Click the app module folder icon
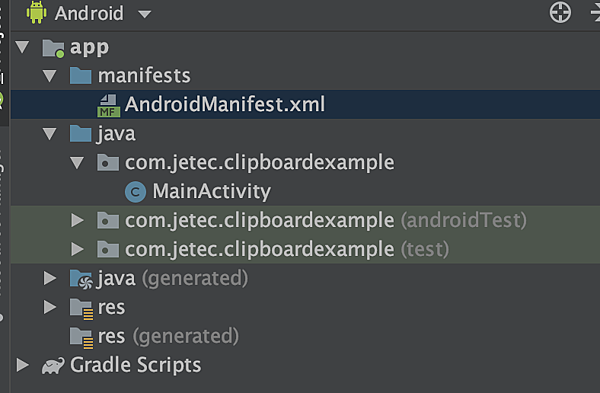 [x=53, y=49]
